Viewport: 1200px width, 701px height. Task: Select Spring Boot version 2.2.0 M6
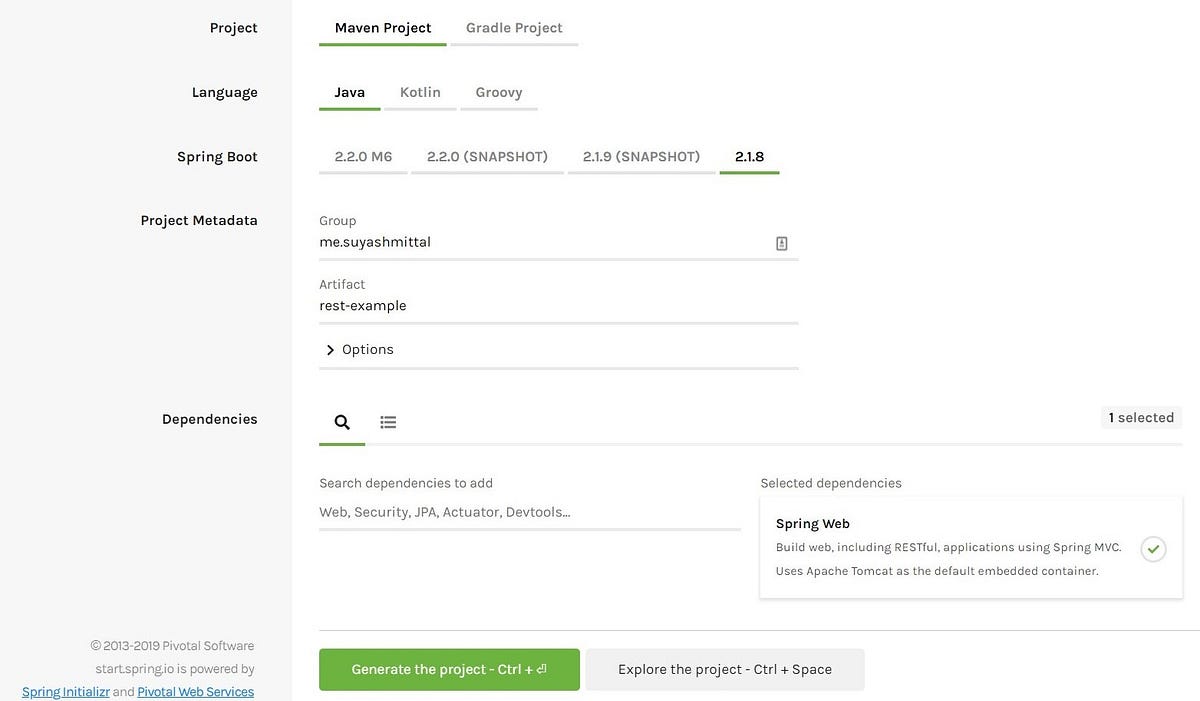click(x=363, y=156)
